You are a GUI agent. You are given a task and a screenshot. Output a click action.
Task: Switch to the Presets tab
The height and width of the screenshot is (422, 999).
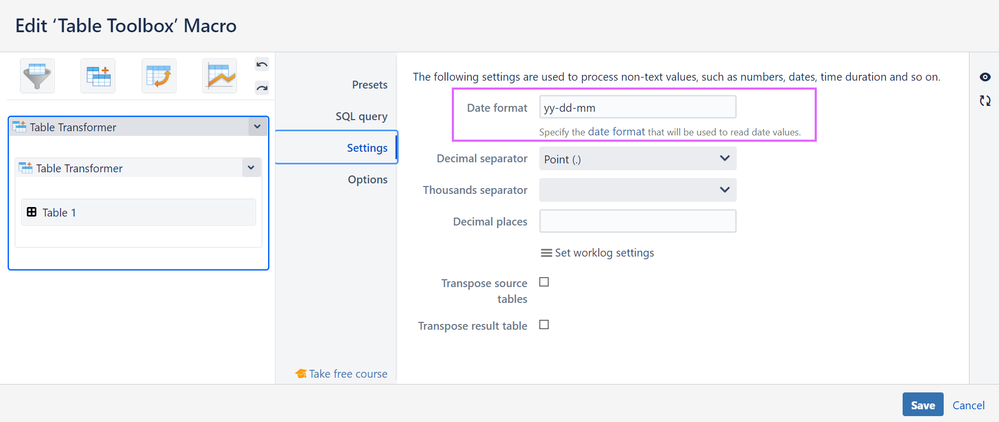[x=369, y=85]
